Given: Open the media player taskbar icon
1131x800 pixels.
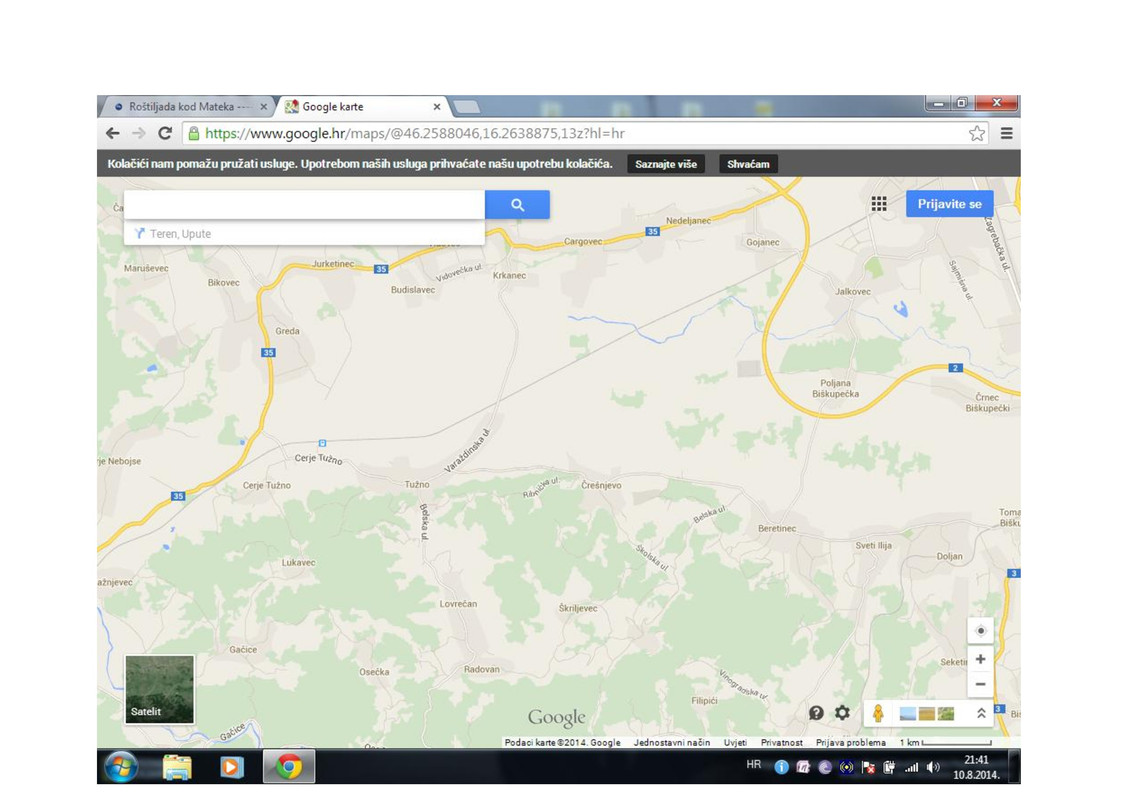Looking at the screenshot, I should click(232, 767).
